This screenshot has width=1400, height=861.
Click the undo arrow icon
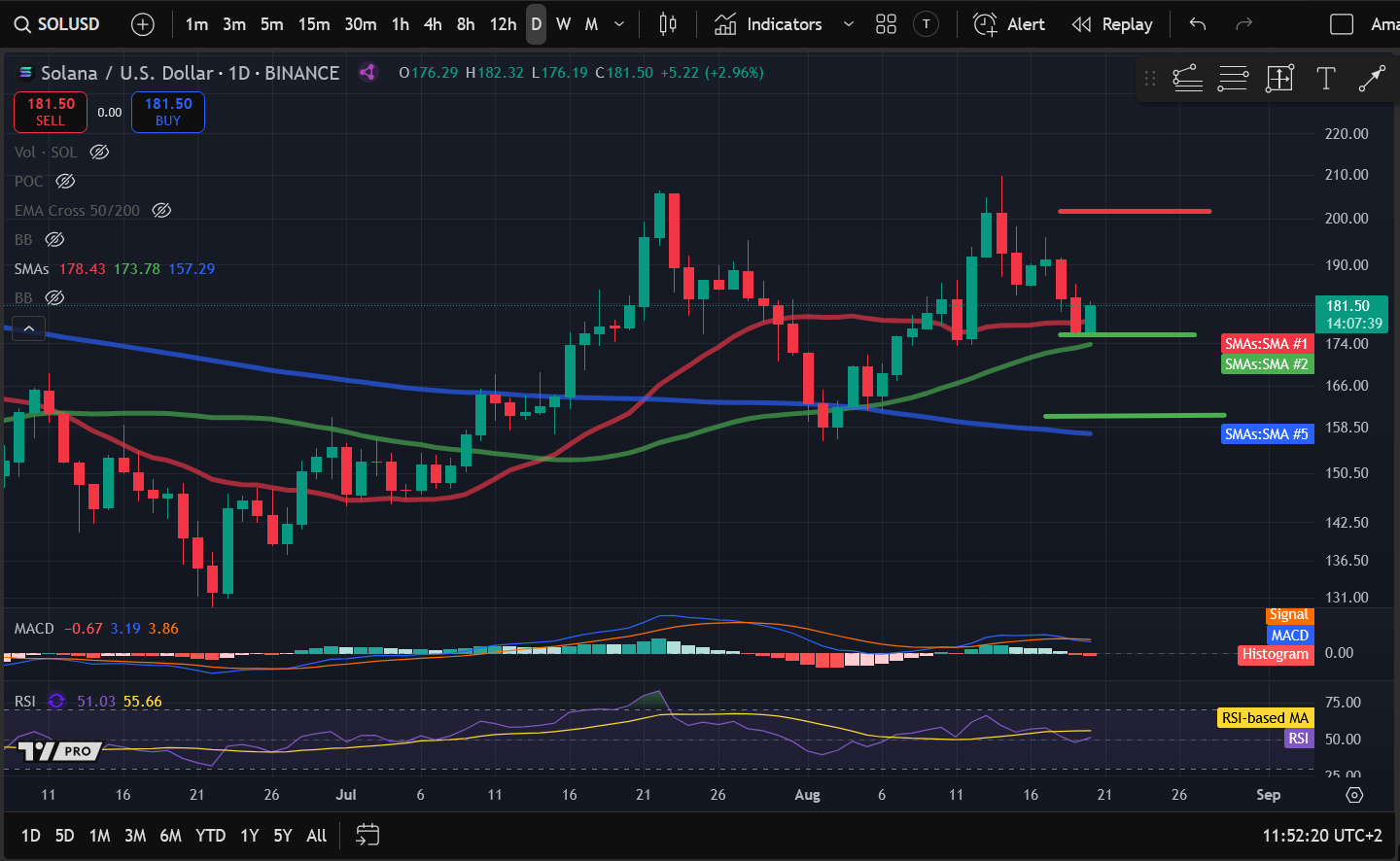[1198, 24]
